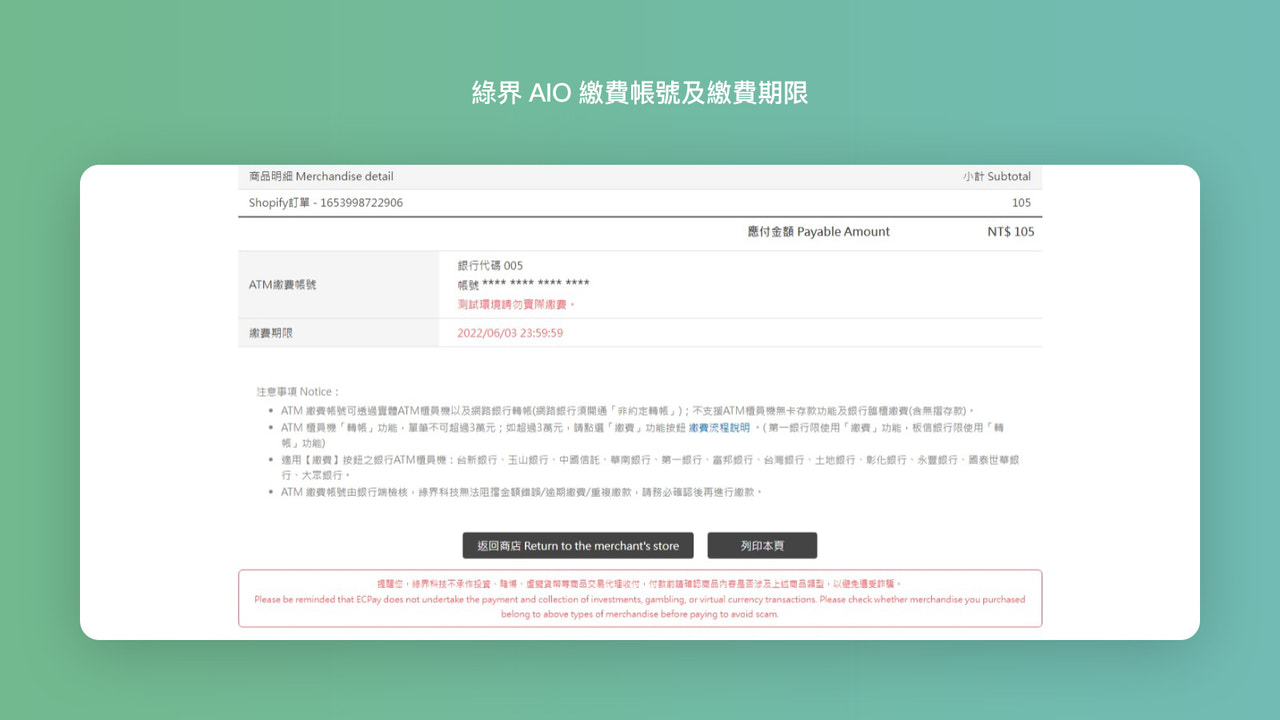Click the 小計 Subtotal column header
Screen dimensions: 1280x720
point(997,176)
